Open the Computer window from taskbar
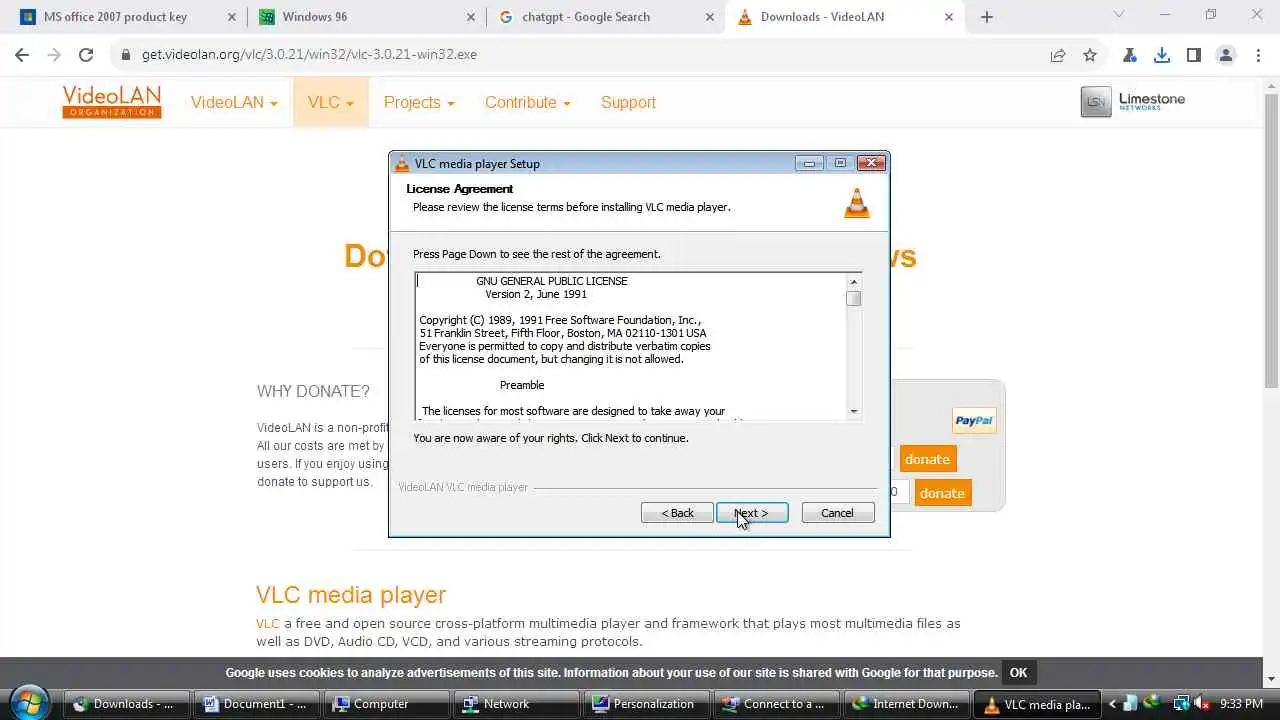Screen dimensions: 1280x720 click(385, 704)
